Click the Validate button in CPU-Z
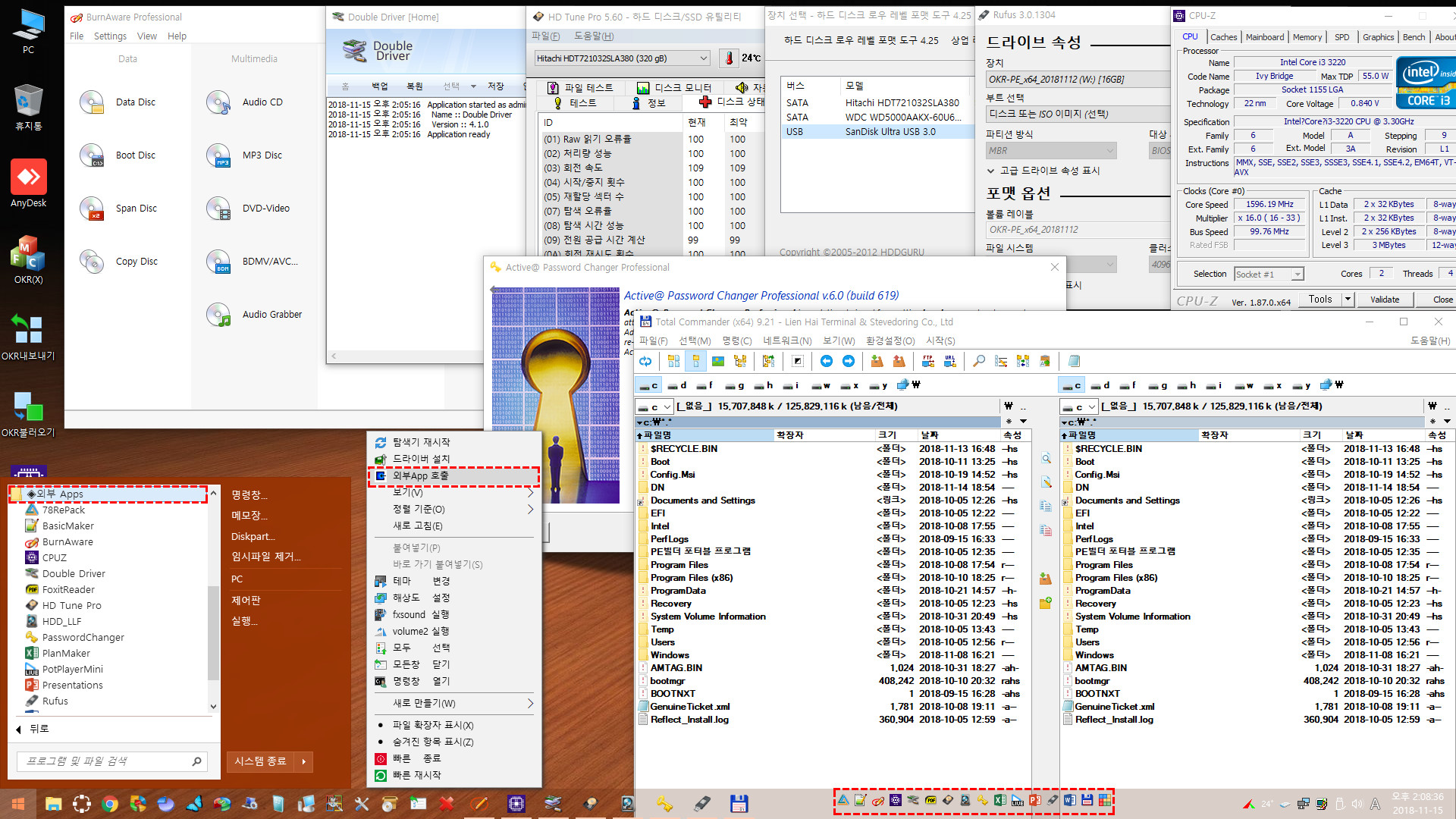The width and height of the screenshot is (1456, 819). coord(1385,300)
